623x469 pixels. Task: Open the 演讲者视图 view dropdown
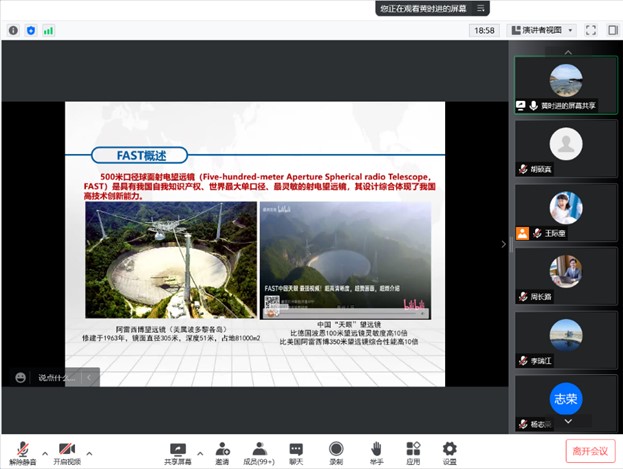point(541,30)
